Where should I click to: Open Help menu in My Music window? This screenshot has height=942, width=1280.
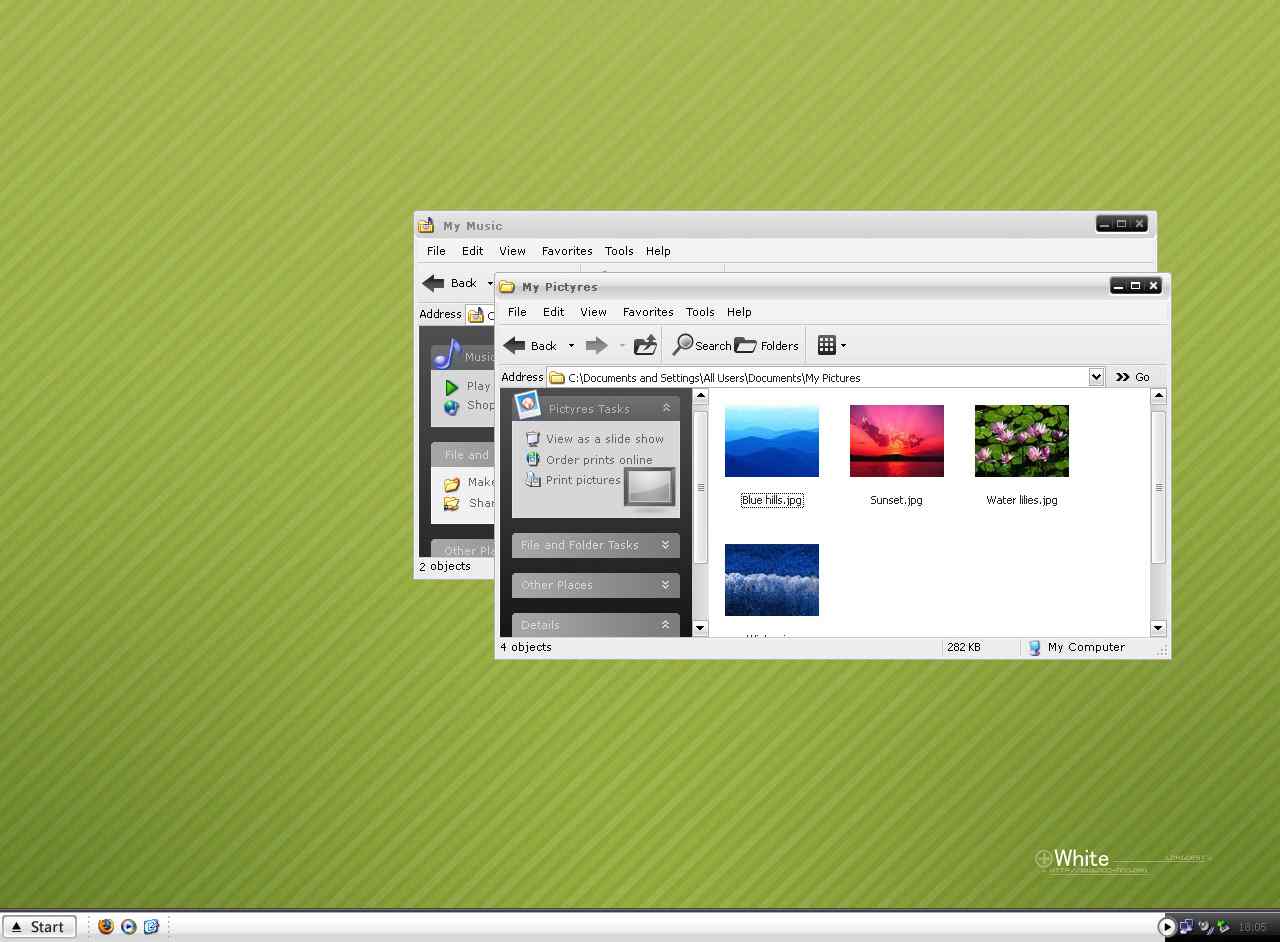click(x=658, y=251)
